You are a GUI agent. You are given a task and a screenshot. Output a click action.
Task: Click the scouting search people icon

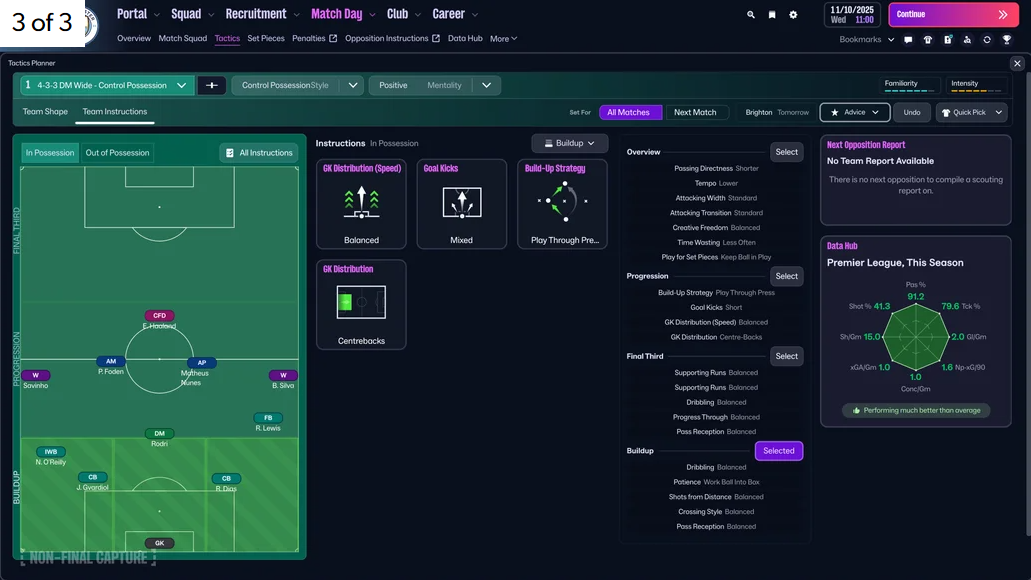tap(967, 39)
